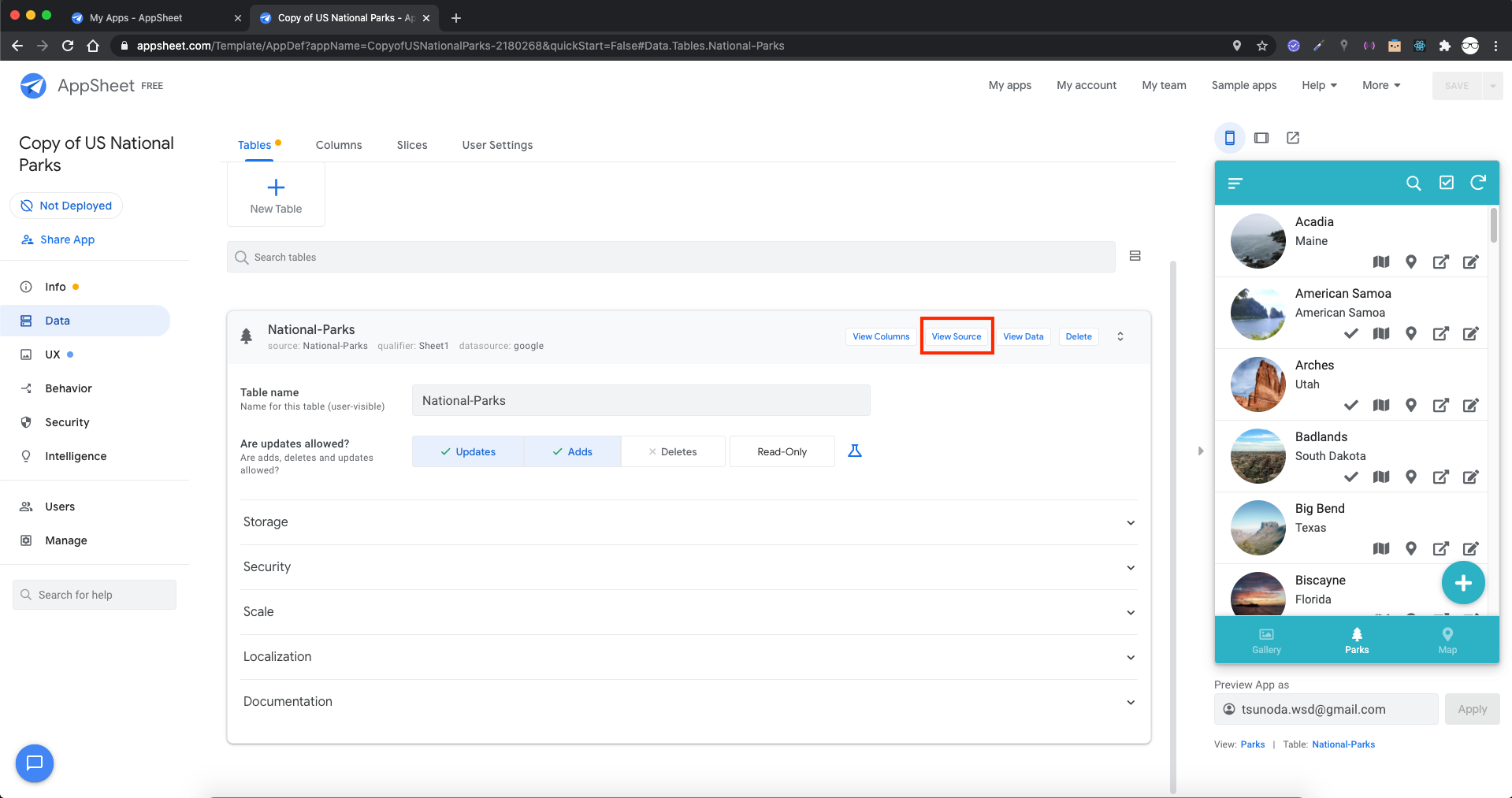
Task: Click the Not Deployed status button
Action: coord(66,206)
